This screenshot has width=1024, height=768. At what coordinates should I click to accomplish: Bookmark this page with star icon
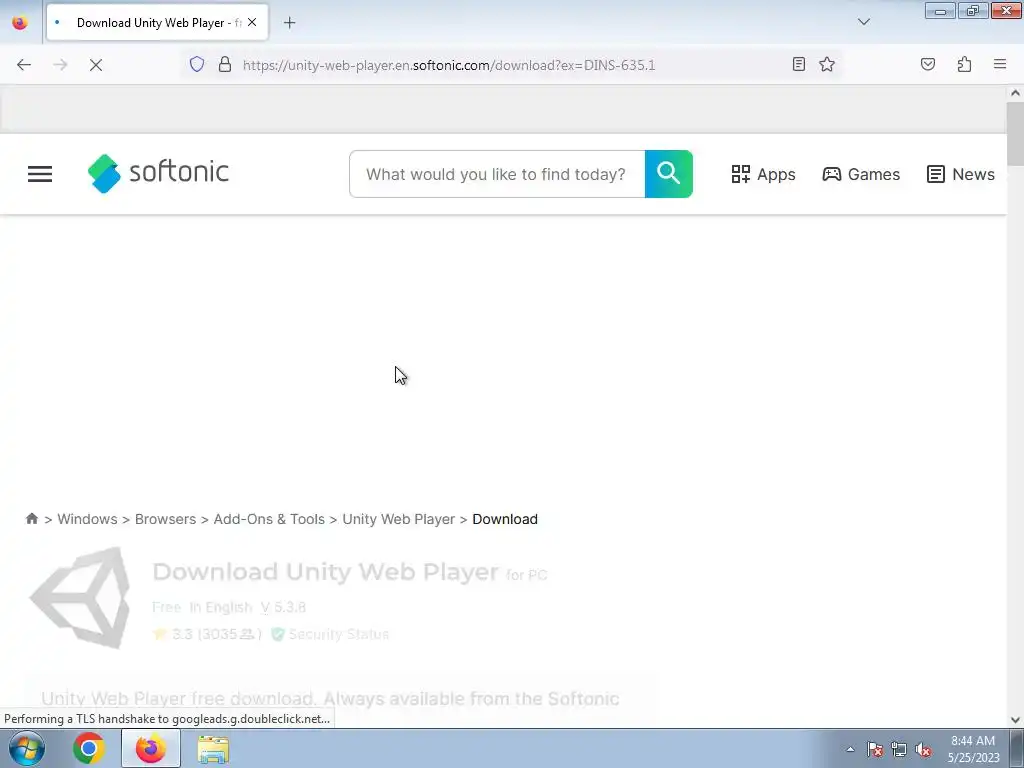pyautogui.click(x=827, y=64)
